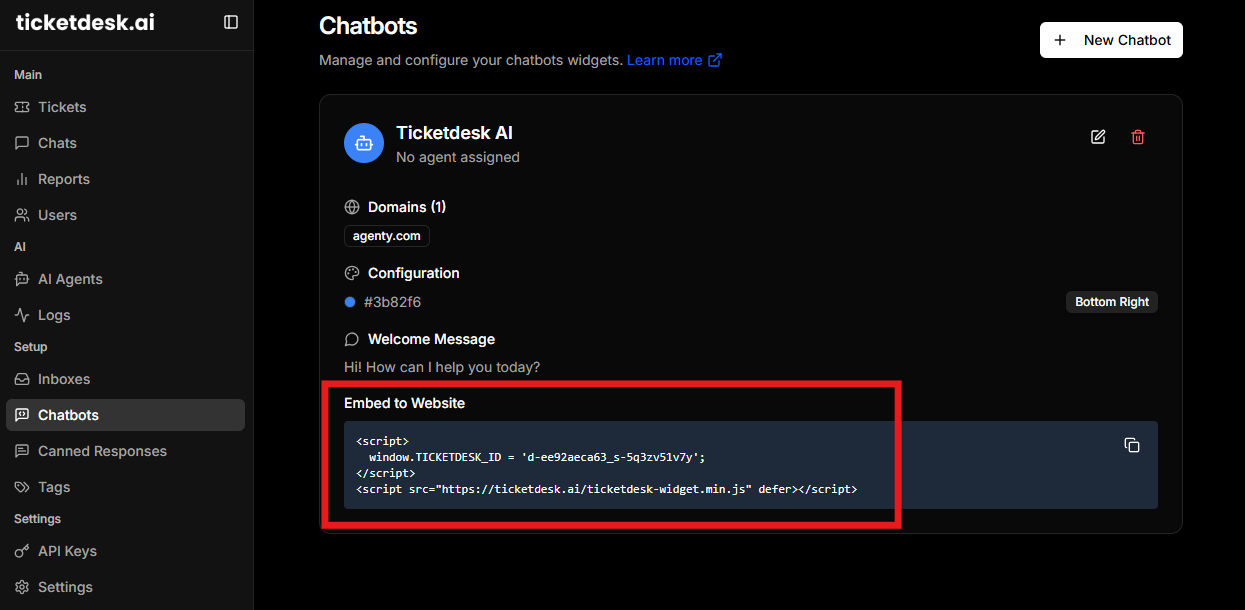Click the blue #3b82f6 color dot
The width and height of the screenshot is (1245, 610).
(350, 302)
